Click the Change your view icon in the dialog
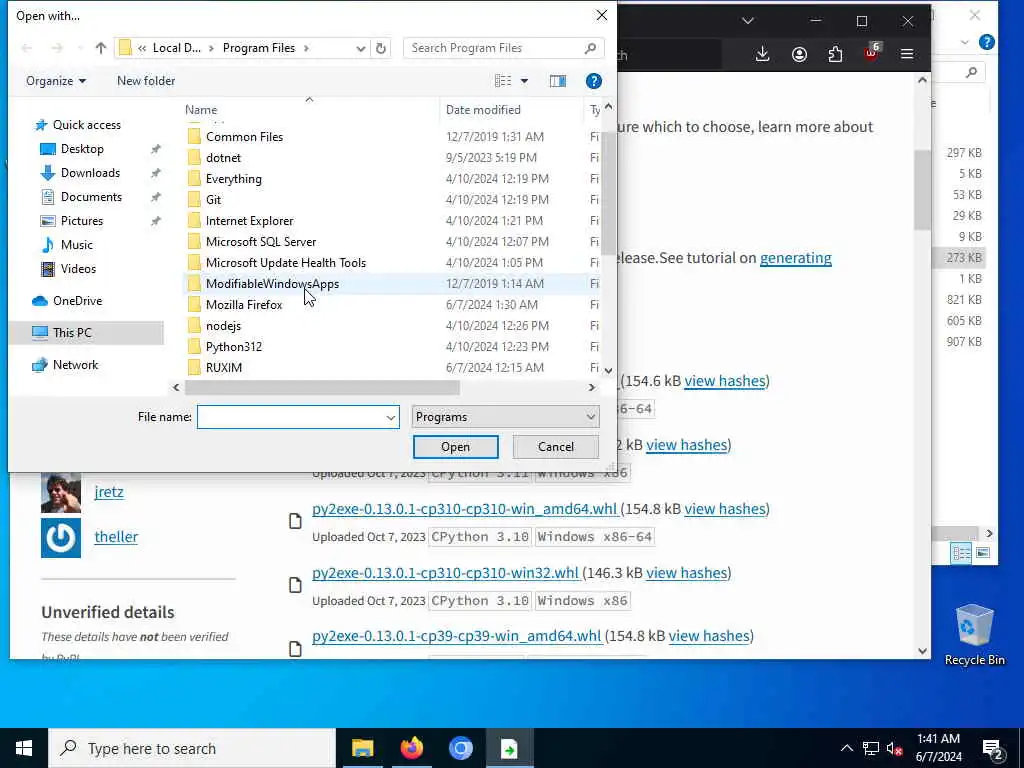Screen dimensions: 1024x768 [503, 81]
